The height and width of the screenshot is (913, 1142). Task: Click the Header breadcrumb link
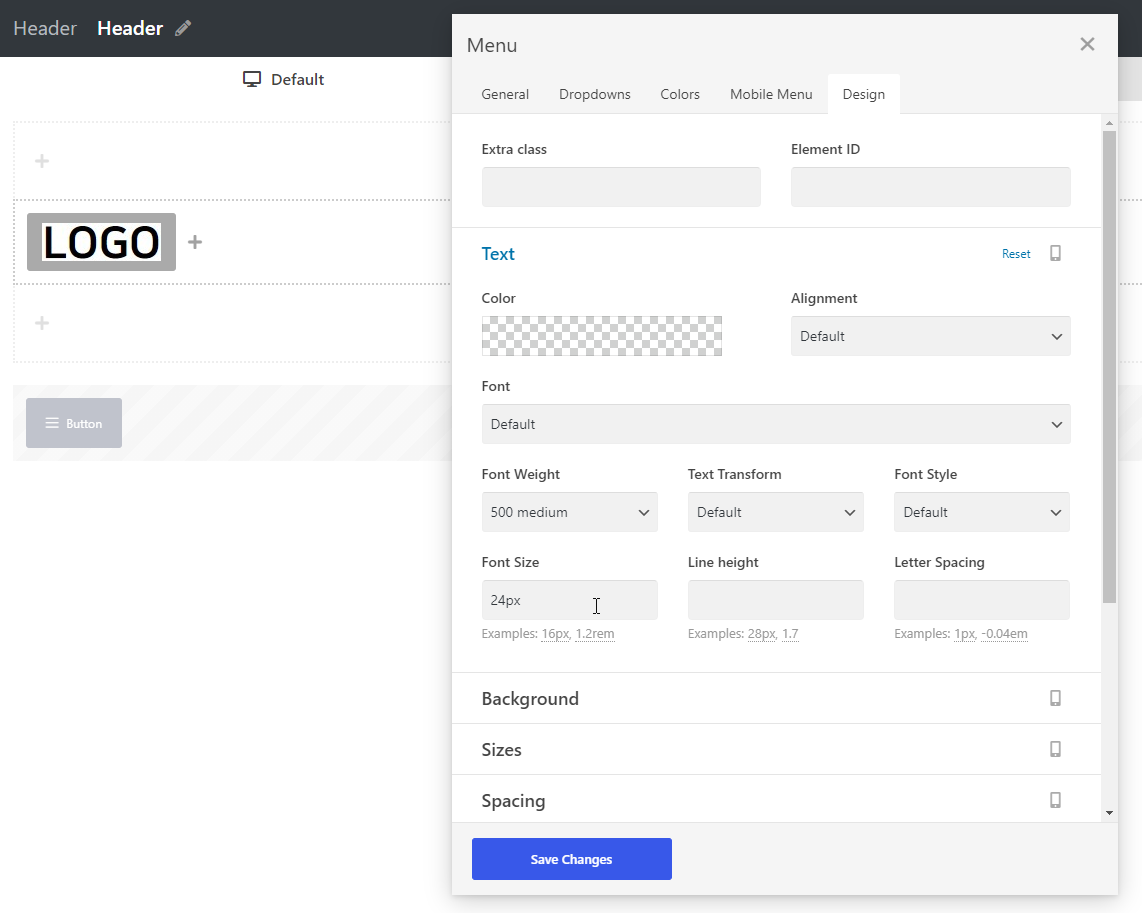coord(45,28)
